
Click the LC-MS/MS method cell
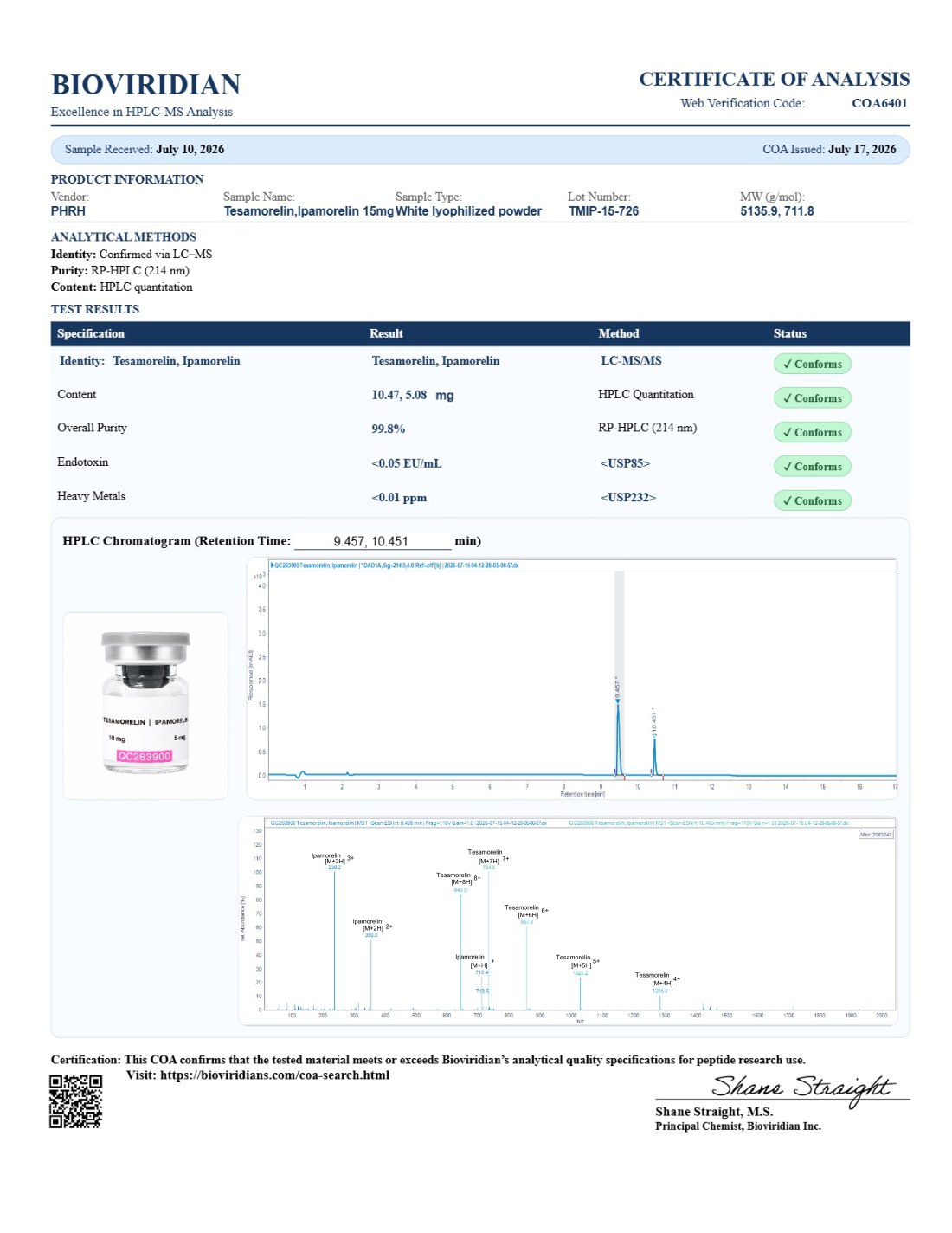[631, 360]
